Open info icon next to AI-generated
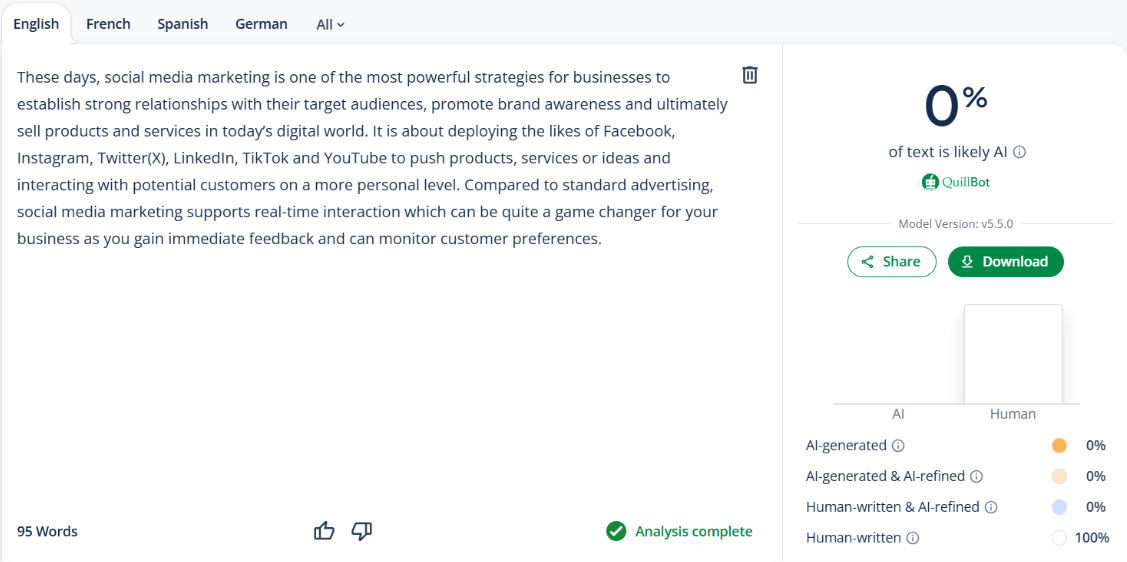This screenshot has height=562, width=1127. (x=898, y=446)
